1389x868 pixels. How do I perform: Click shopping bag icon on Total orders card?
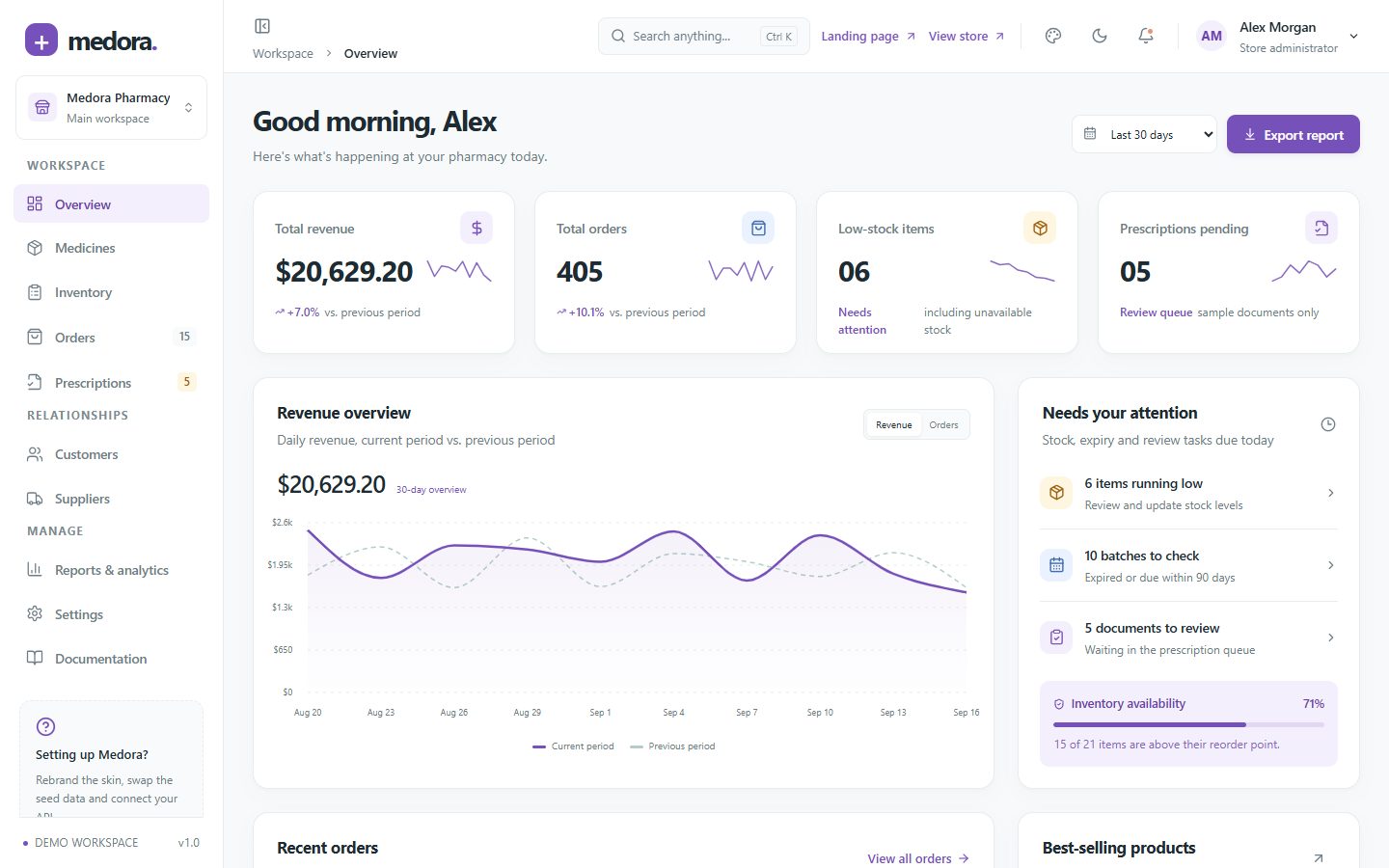tap(758, 229)
